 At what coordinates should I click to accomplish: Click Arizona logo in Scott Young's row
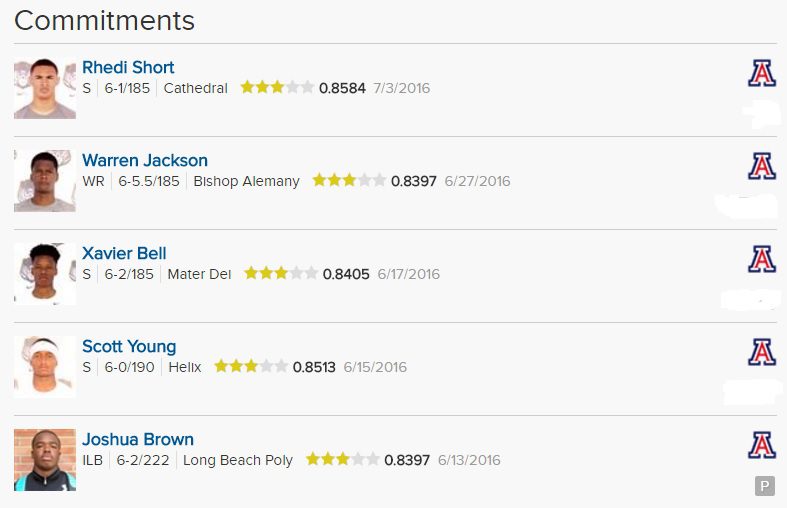(762, 352)
